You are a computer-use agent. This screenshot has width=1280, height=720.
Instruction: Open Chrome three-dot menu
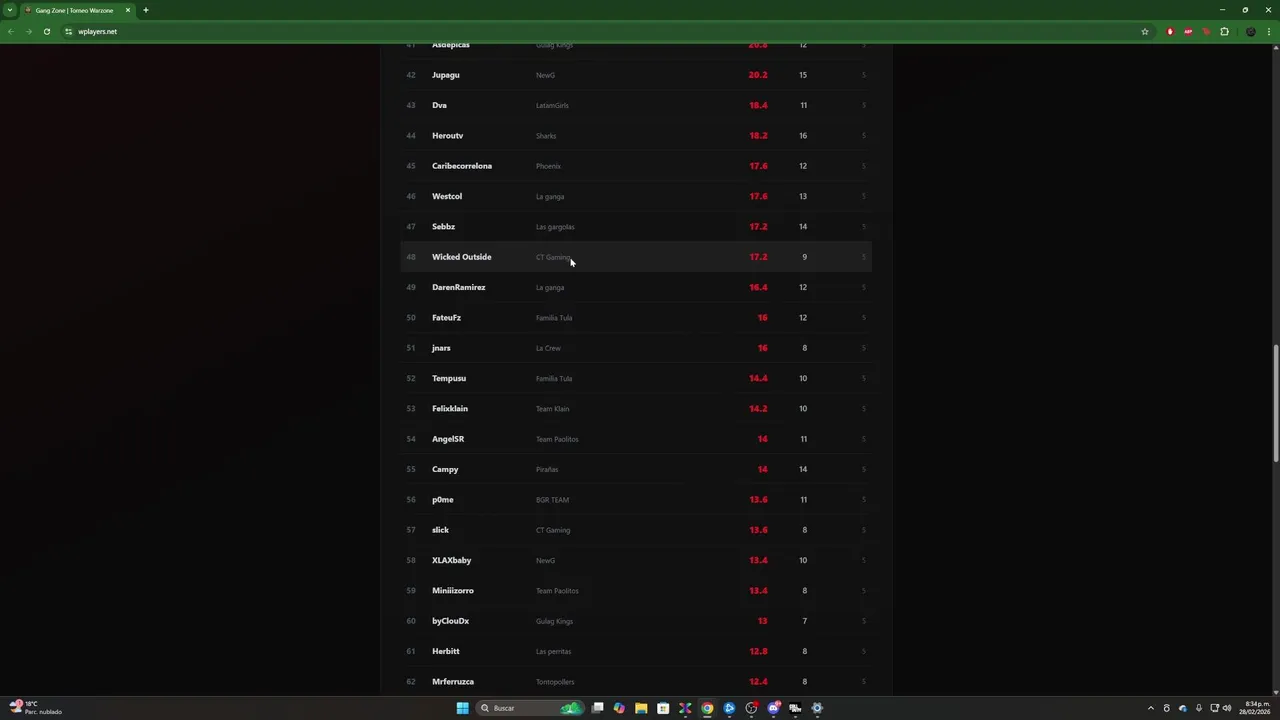[1268, 31]
